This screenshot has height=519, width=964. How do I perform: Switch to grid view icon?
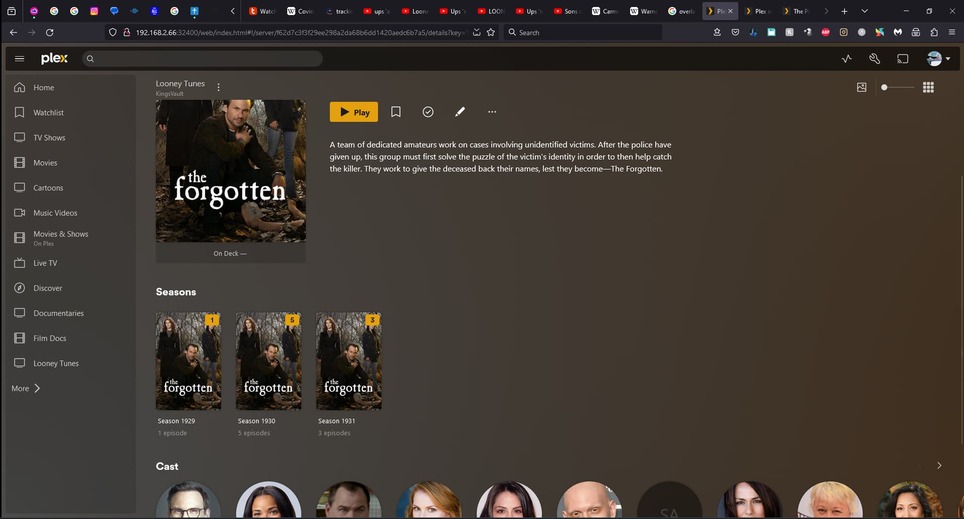[928, 87]
